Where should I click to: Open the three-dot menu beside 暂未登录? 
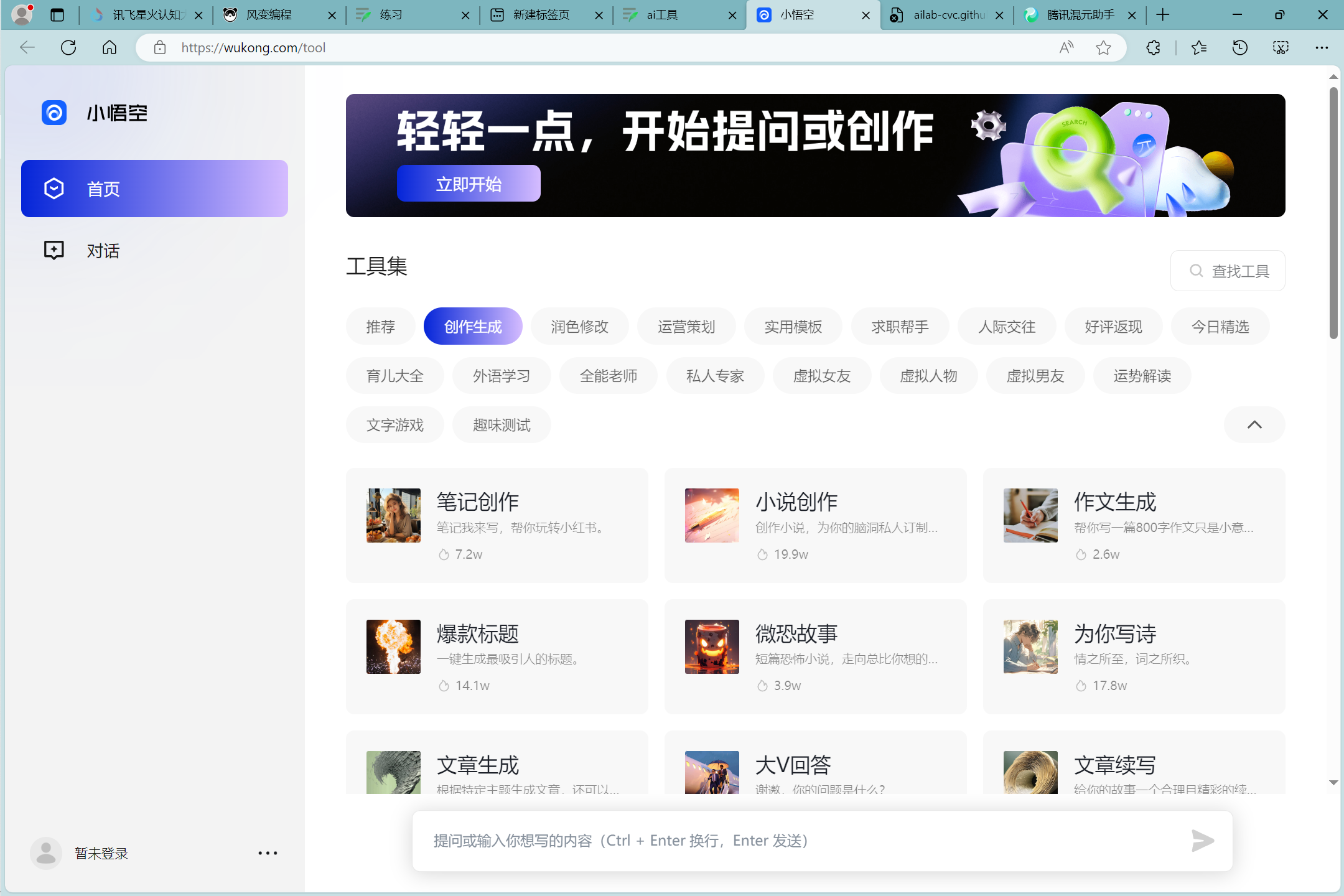click(268, 853)
